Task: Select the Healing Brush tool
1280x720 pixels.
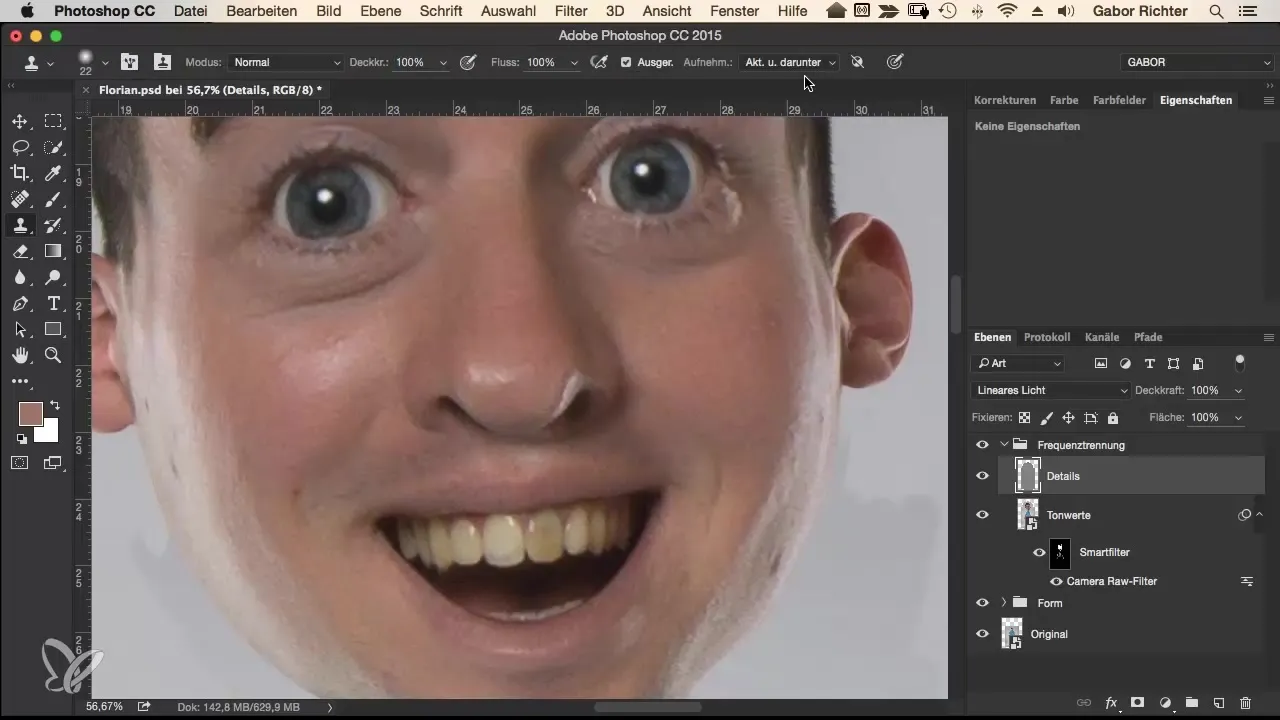Action: click(20, 199)
